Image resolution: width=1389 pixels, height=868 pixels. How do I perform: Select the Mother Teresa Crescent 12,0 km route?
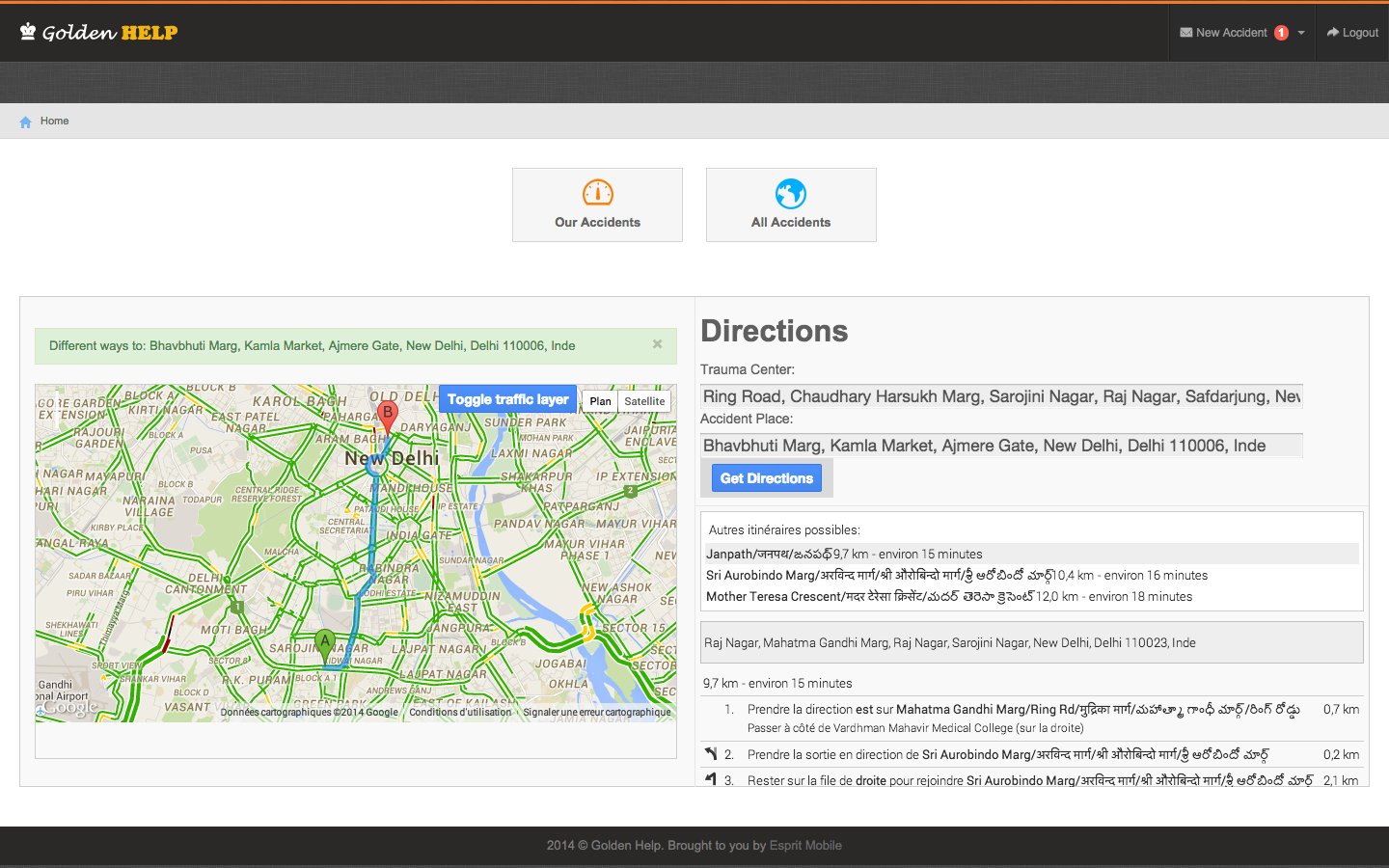pos(1032,596)
